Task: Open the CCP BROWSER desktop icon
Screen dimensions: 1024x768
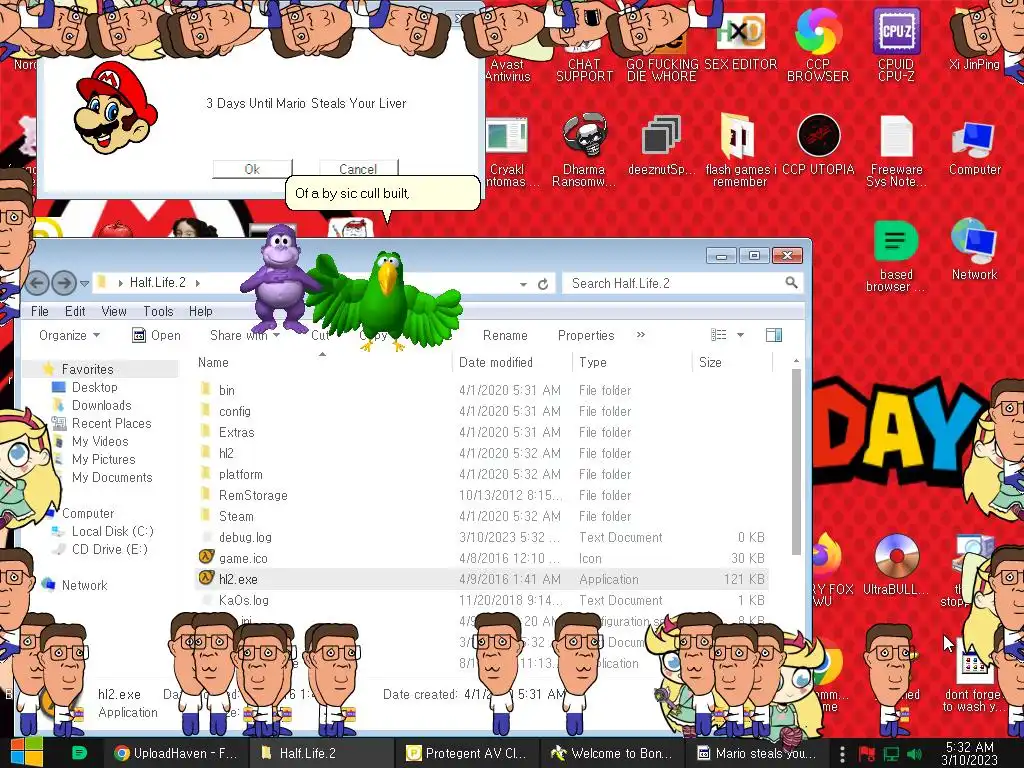Action: tap(818, 46)
